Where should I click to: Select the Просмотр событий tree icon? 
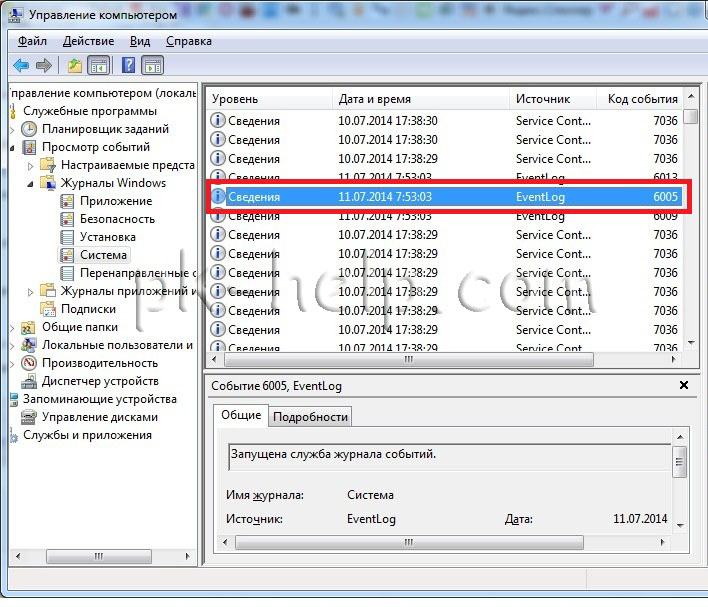click(29, 147)
